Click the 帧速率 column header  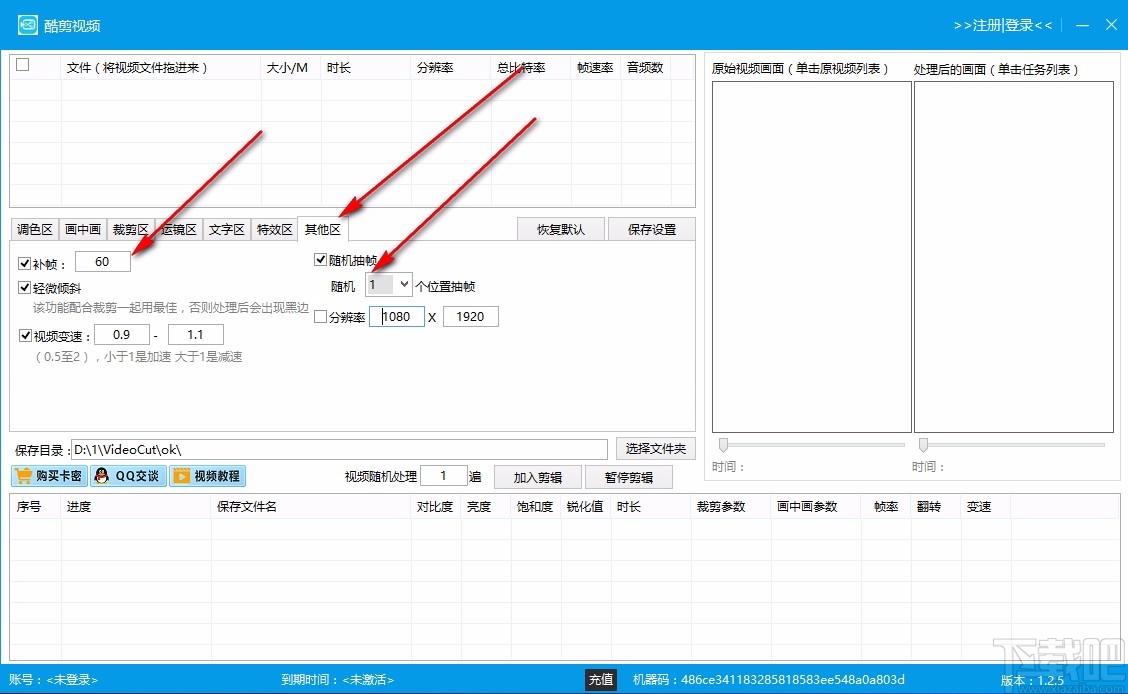tap(596, 68)
